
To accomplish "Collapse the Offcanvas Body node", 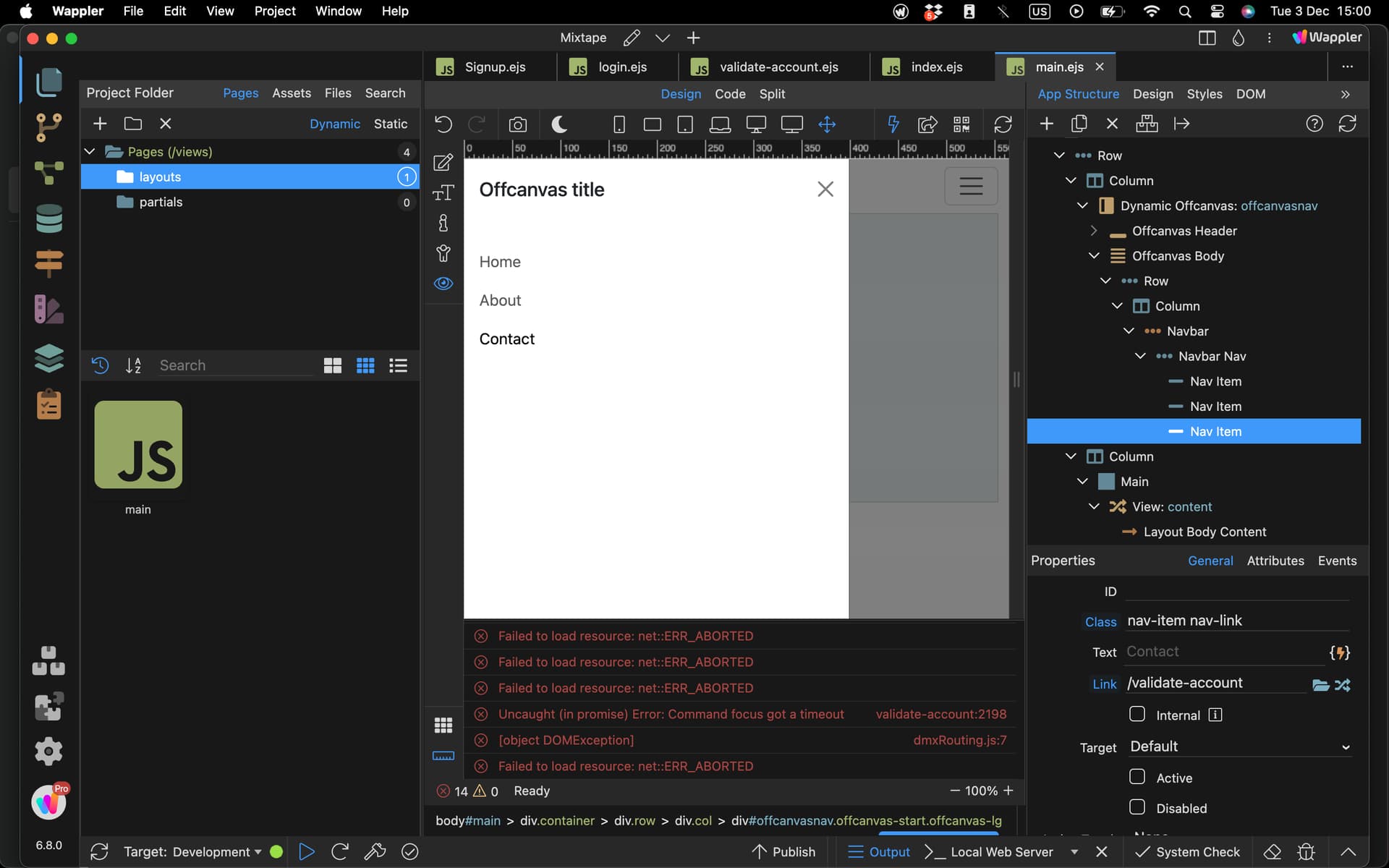I will [x=1094, y=255].
